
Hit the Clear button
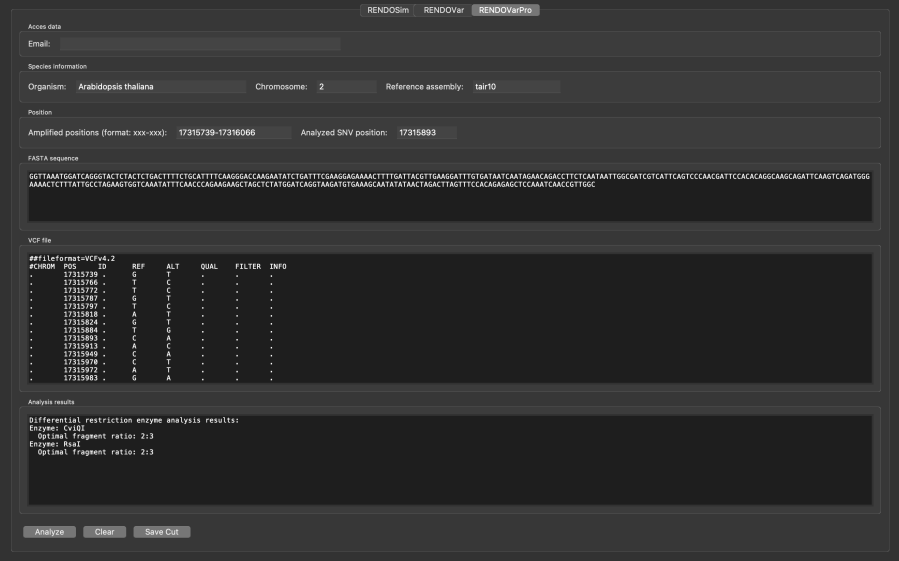click(104, 532)
